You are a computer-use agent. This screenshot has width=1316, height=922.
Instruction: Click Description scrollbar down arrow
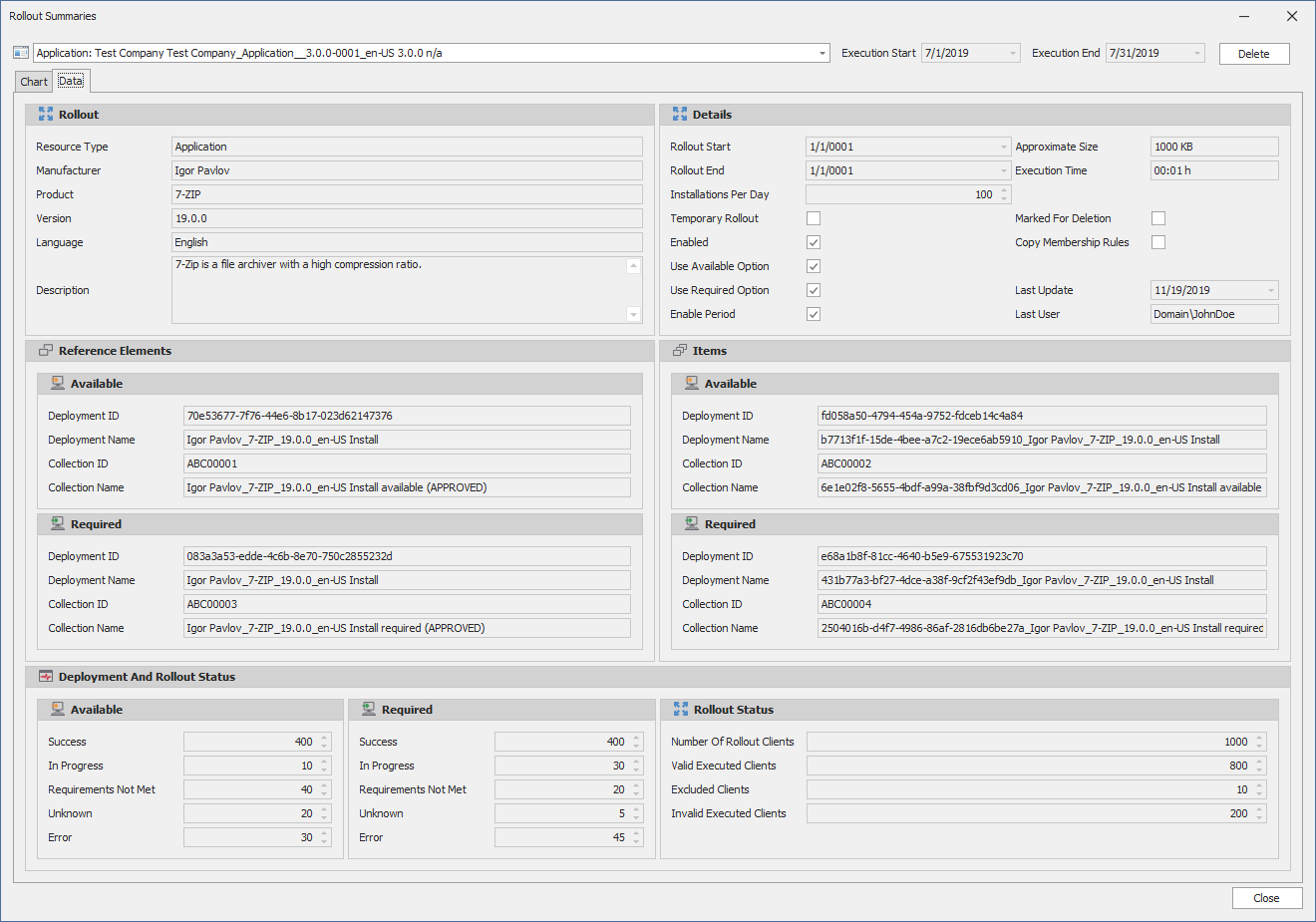[x=633, y=315]
